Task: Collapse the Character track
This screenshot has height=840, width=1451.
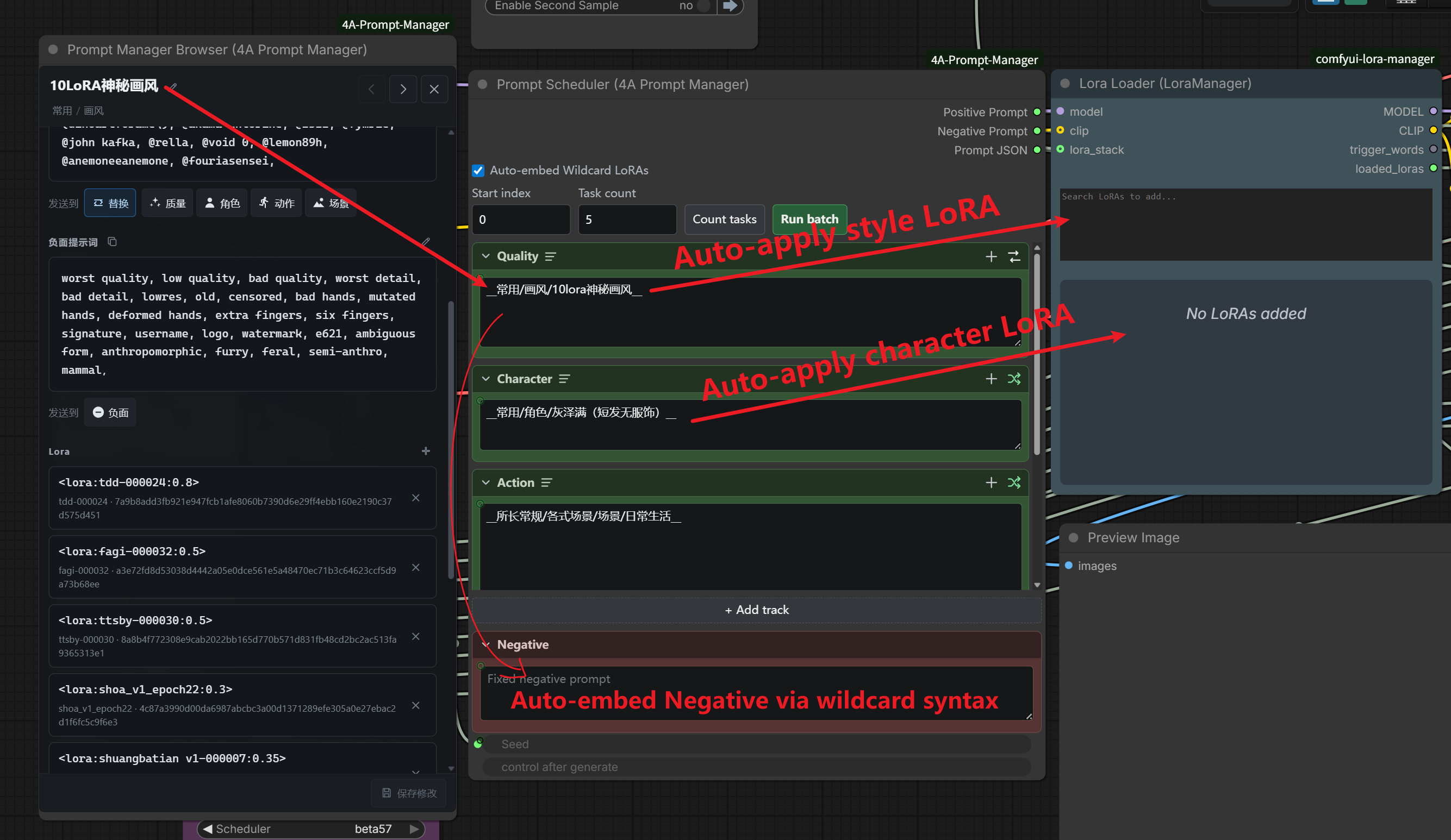Action: pos(485,379)
